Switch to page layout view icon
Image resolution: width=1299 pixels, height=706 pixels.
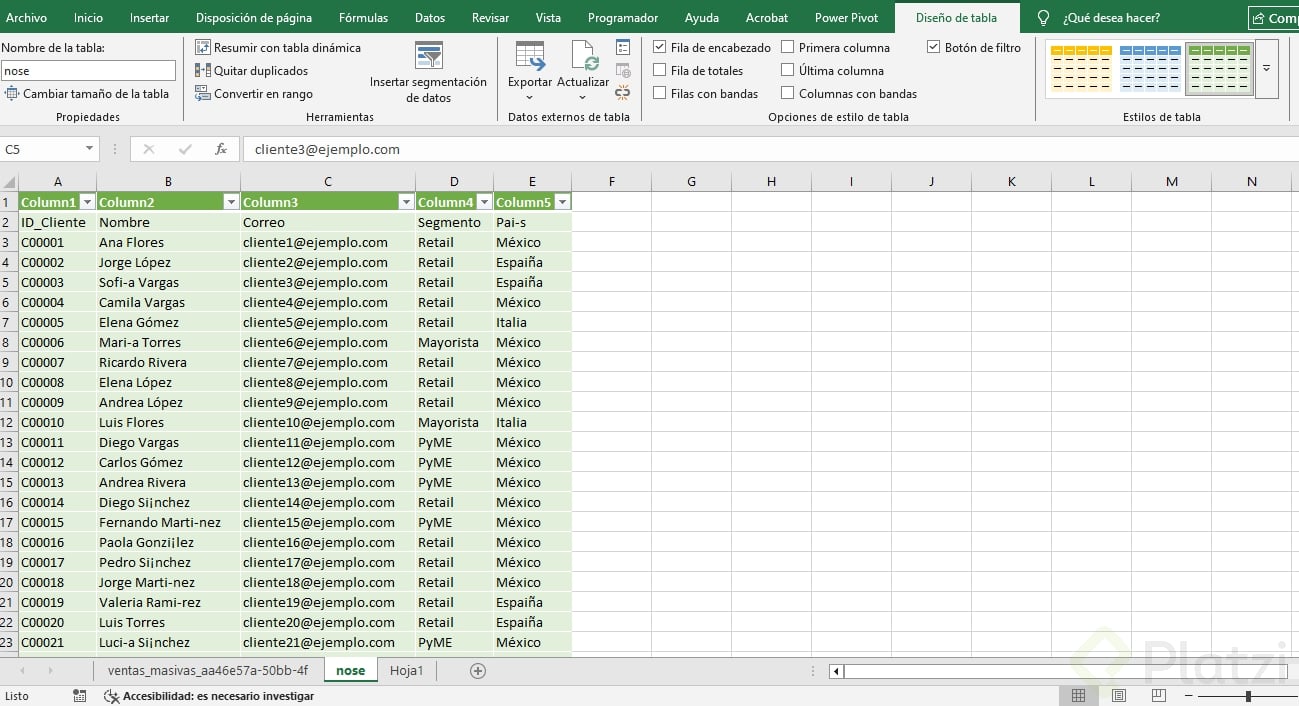[x=1119, y=696]
